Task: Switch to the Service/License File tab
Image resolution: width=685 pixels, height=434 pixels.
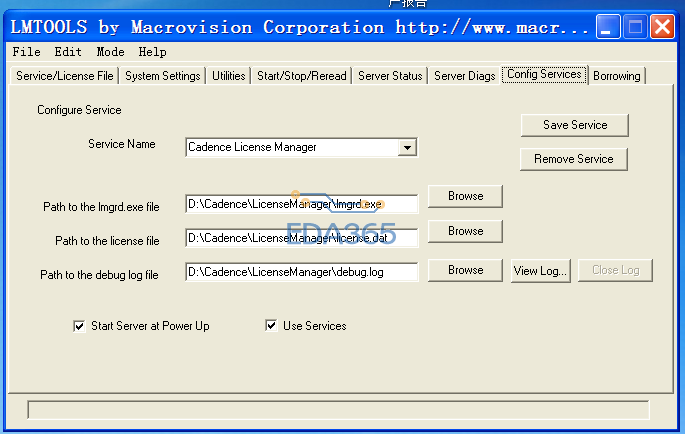Action: coord(65,76)
